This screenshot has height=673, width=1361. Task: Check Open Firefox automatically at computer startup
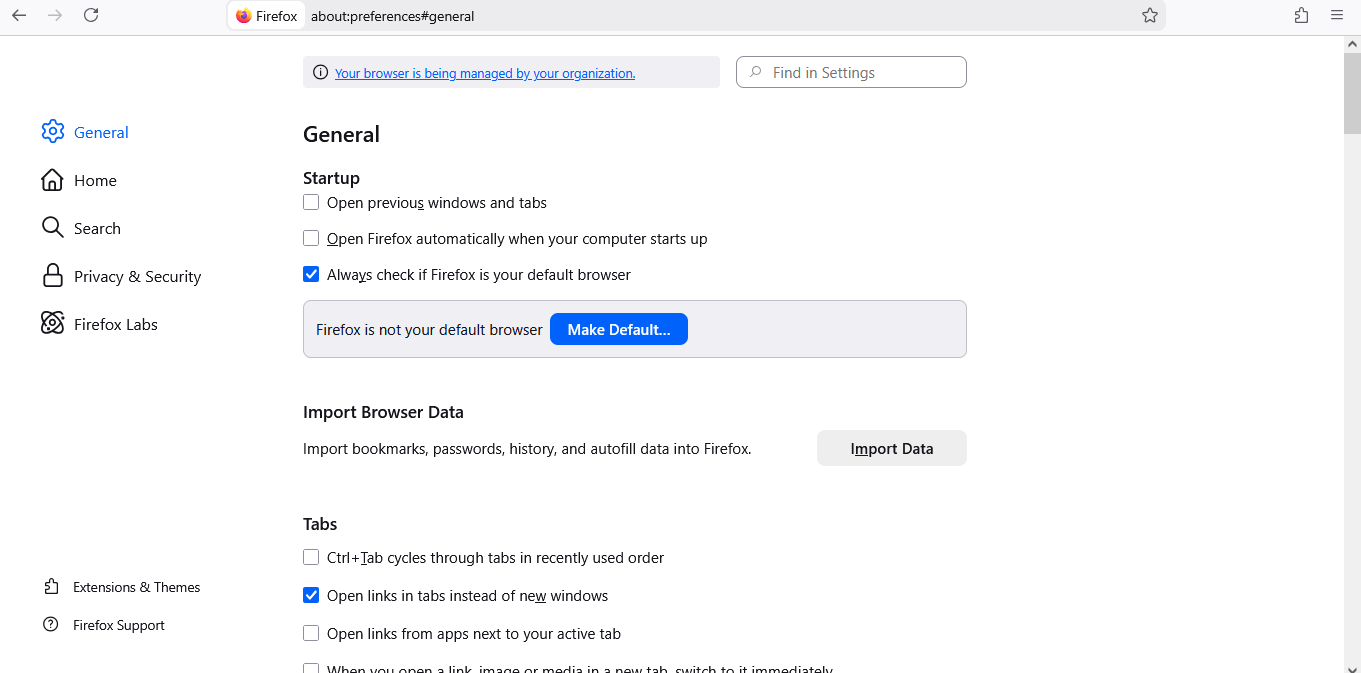pyautogui.click(x=311, y=239)
